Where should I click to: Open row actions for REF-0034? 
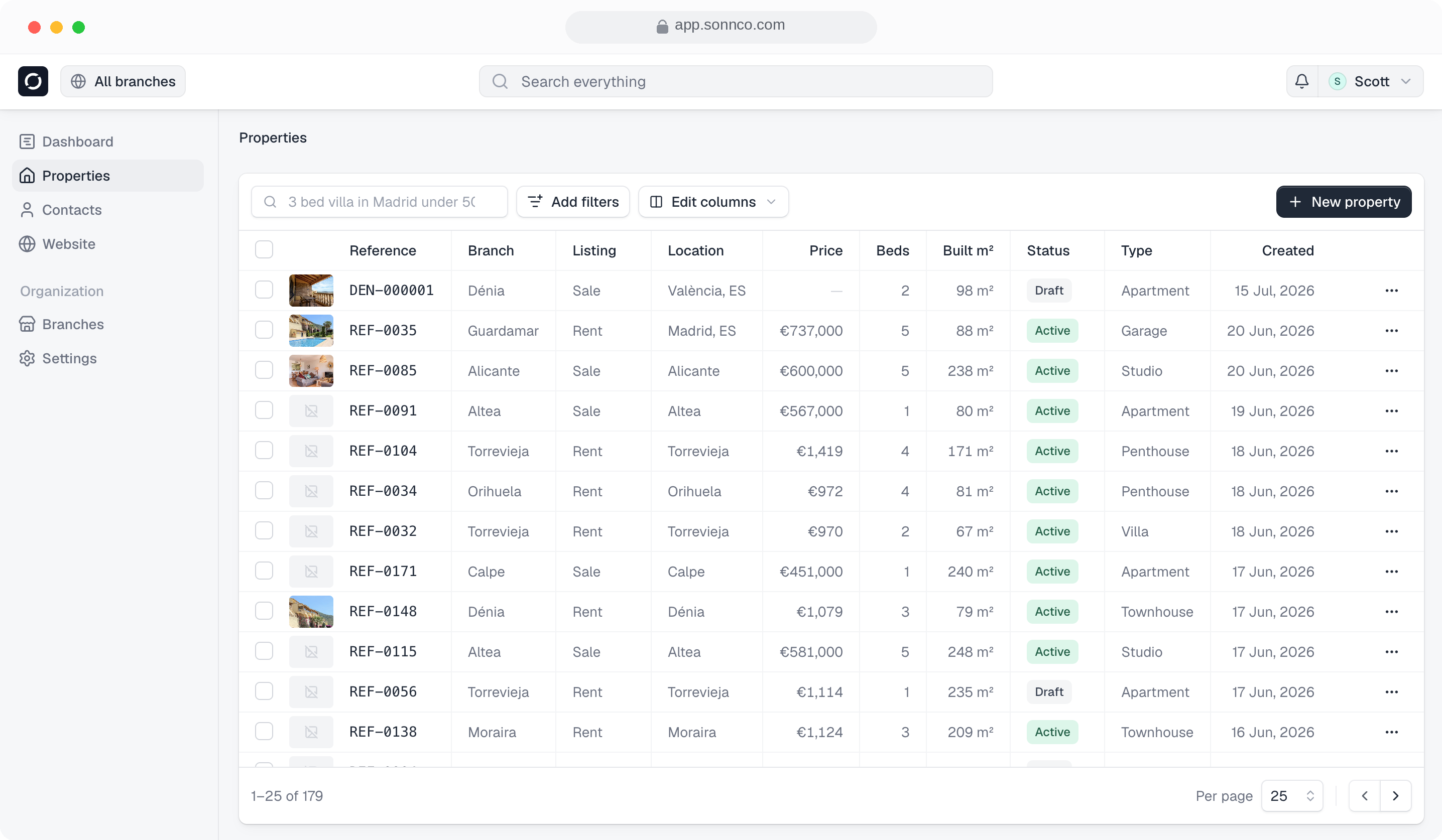pos(1392,491)
